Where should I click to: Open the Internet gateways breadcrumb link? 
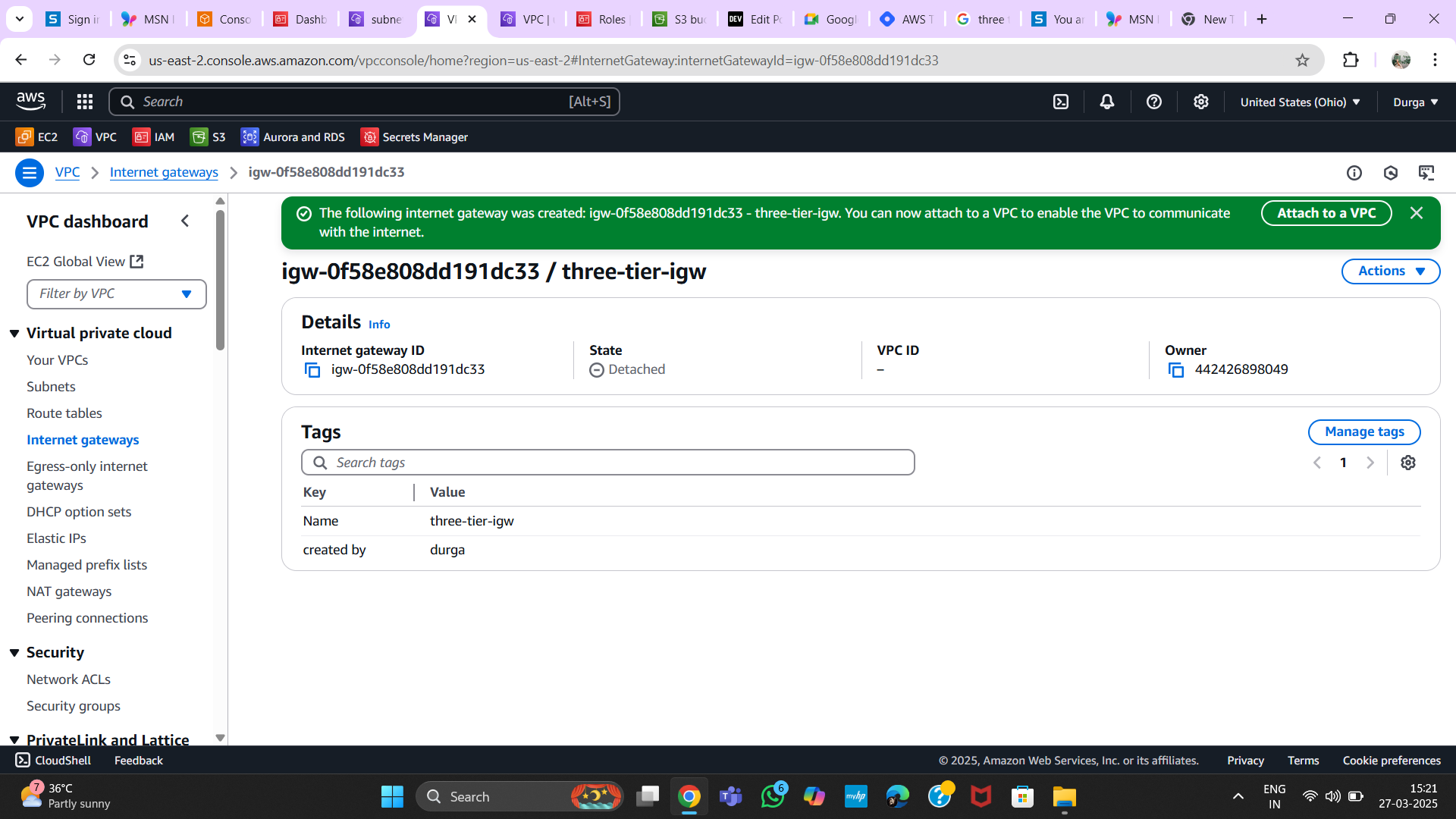click(164, 172)
